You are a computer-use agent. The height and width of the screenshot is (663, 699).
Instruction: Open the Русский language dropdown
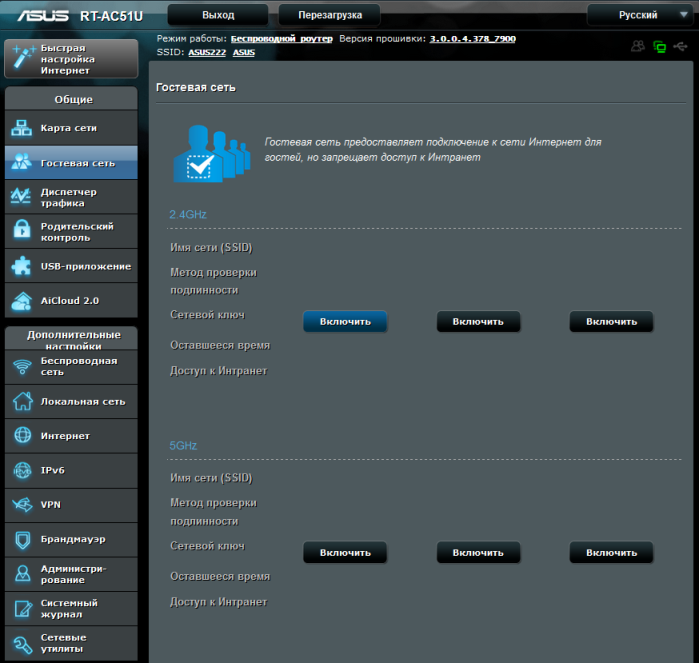pyautogui.click(x=641, y=15)
